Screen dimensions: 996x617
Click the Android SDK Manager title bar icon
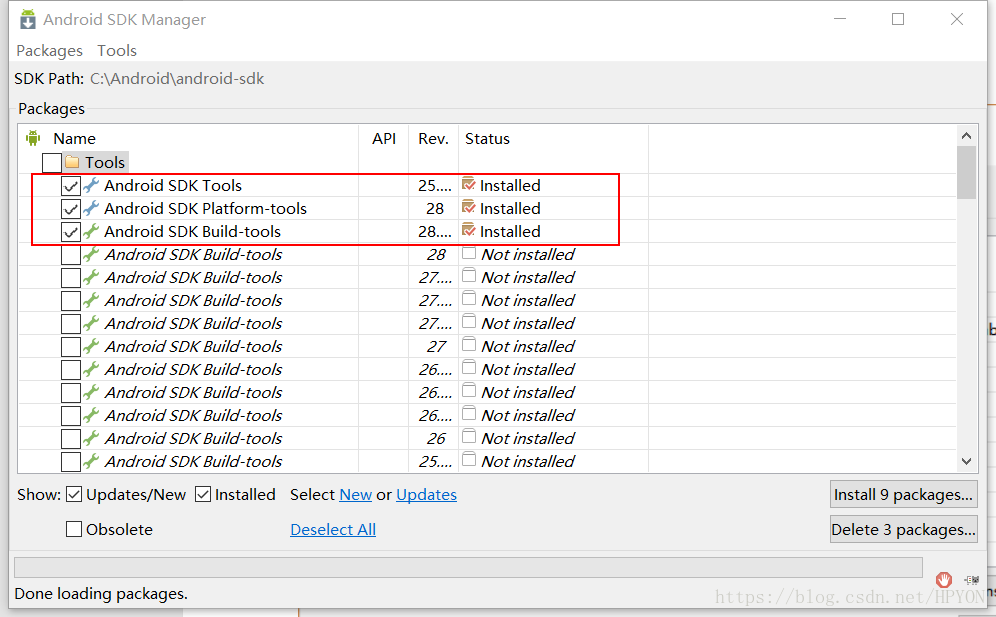coord(27,19)
